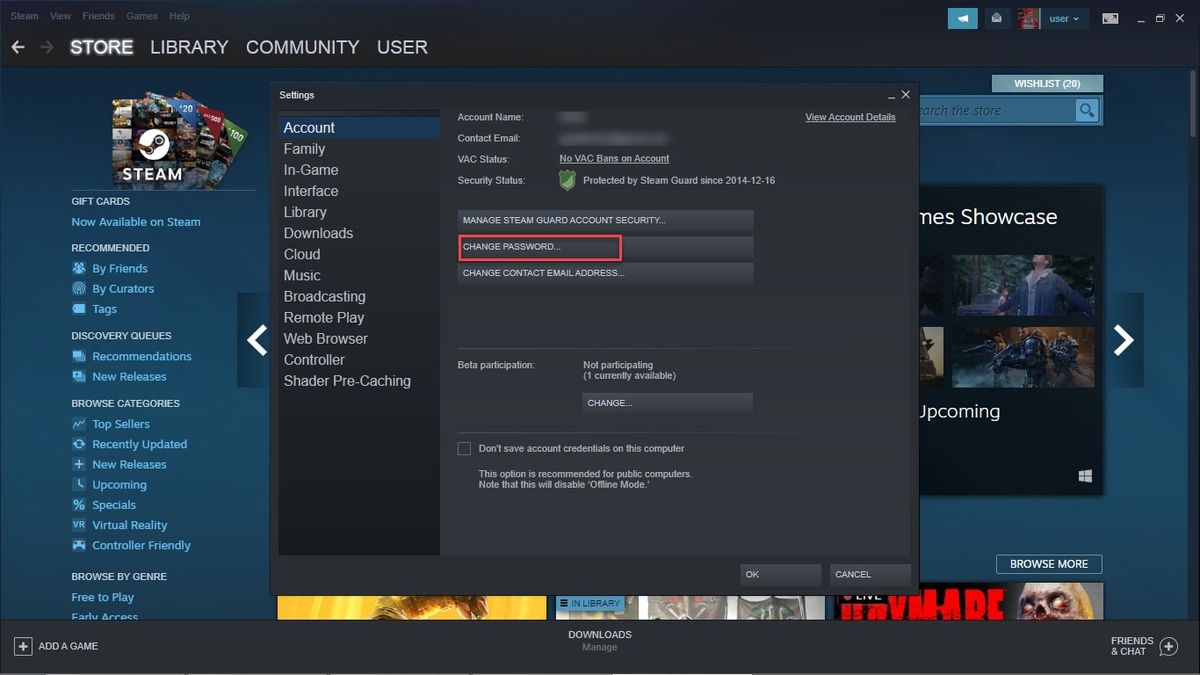Screen dimensions: 1200x675
Task: Open the Friends menu
Action: tap(98, 15)
